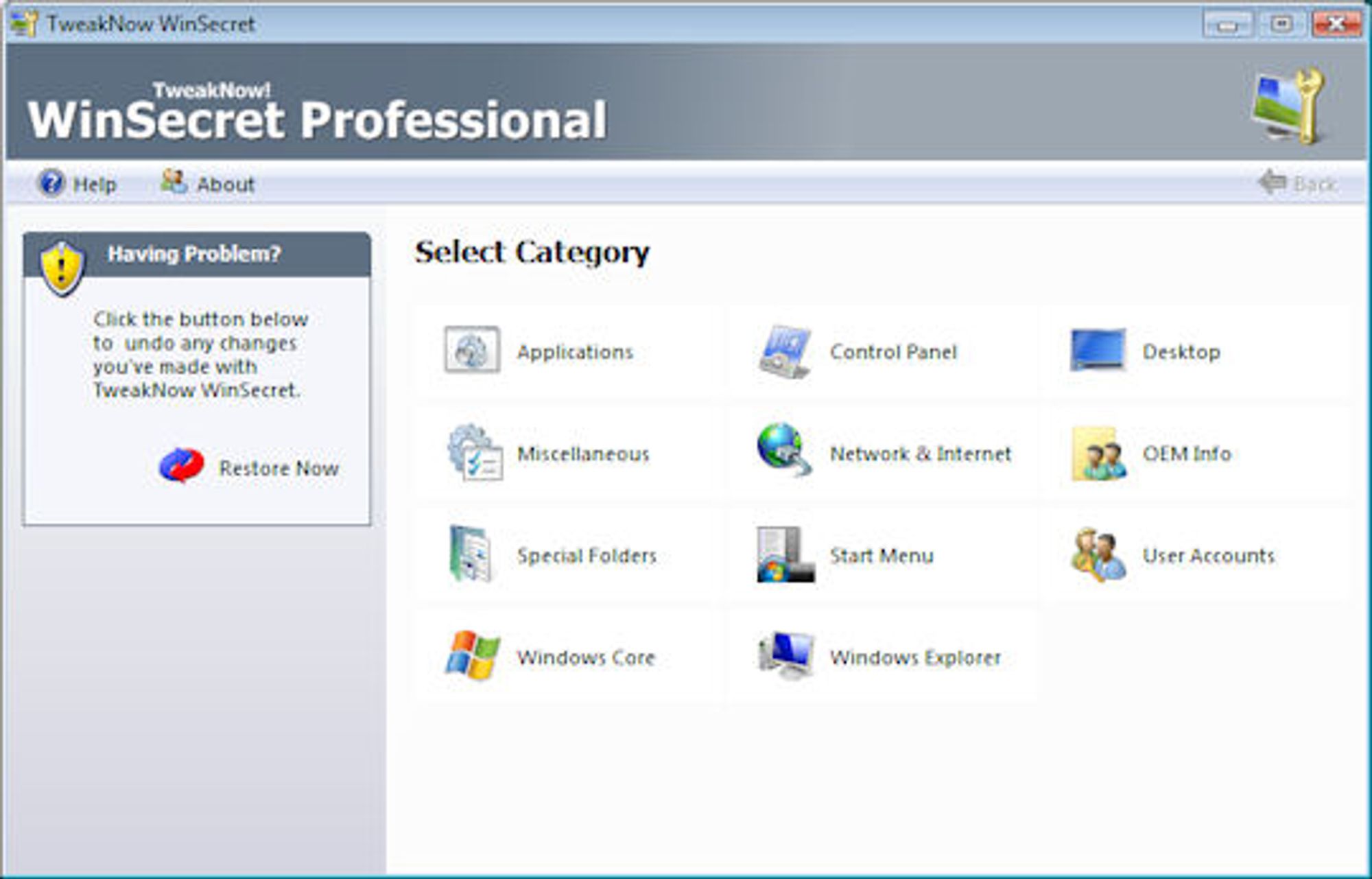This screenshot has height=879, width=1372.
Task: Choose the Control Panel label
Action: coord(893,352)
